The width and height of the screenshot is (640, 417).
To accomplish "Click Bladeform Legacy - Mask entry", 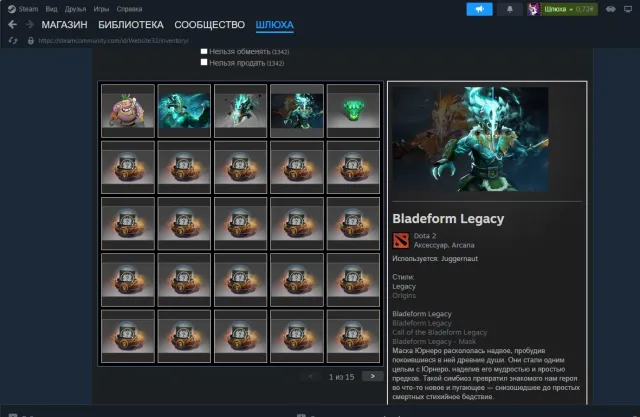I will click(x=434, y=342).
